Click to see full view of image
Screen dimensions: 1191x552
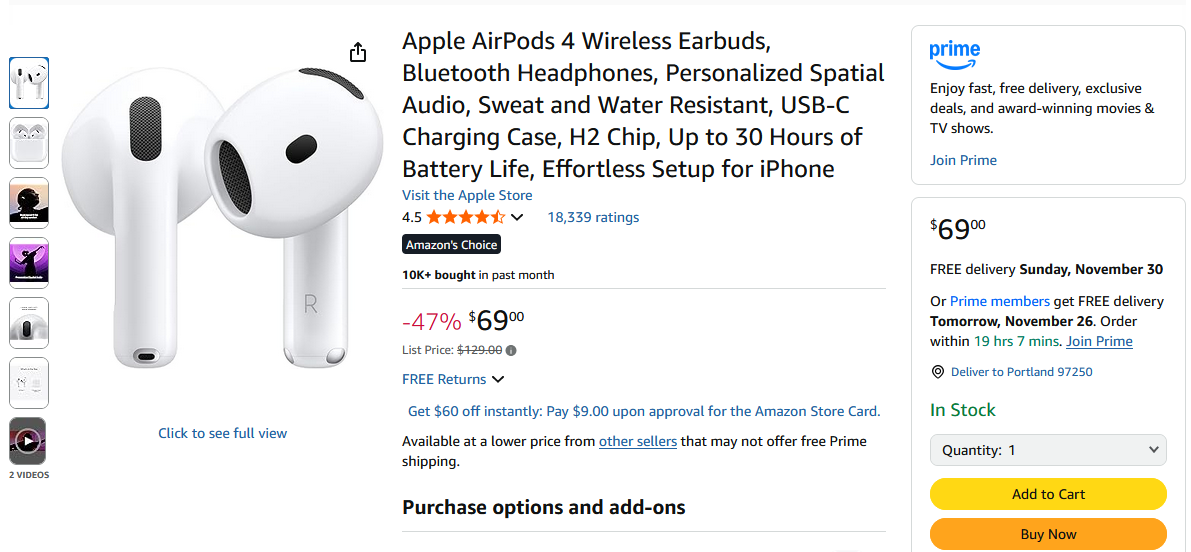[222, 433]
